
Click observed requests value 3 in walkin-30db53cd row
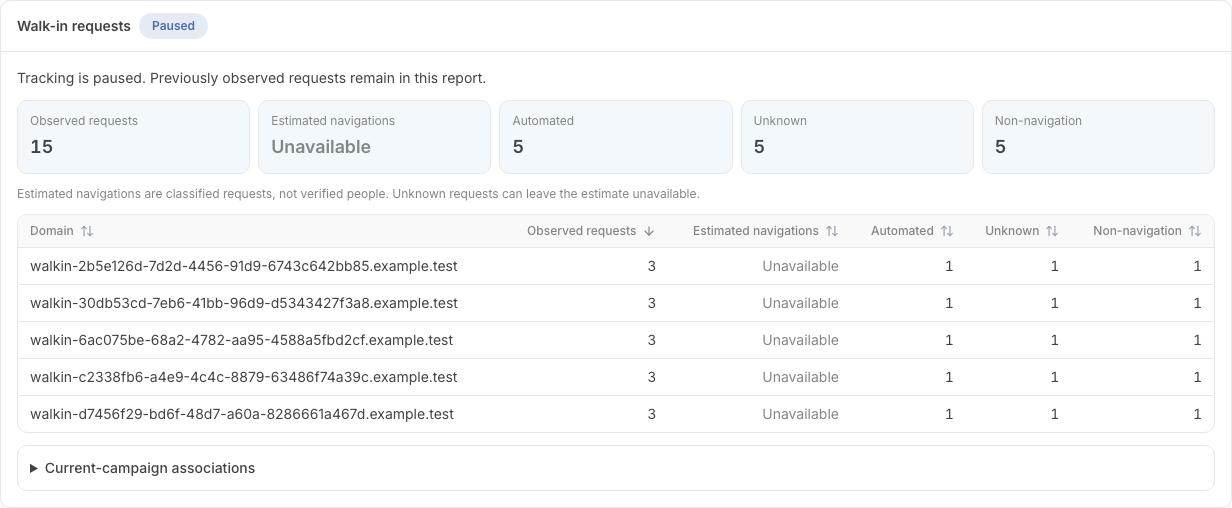(x=652, y=303)
